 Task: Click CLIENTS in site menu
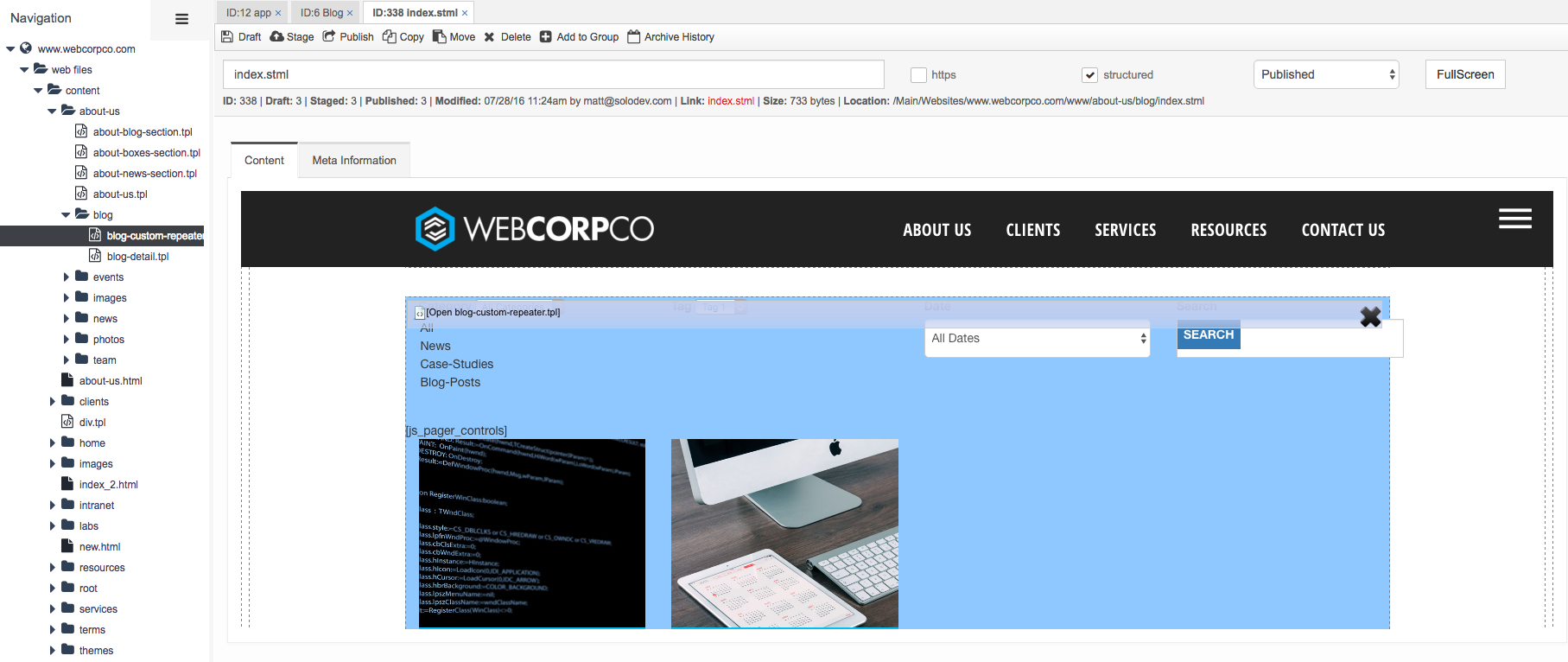pos(1033,230)
